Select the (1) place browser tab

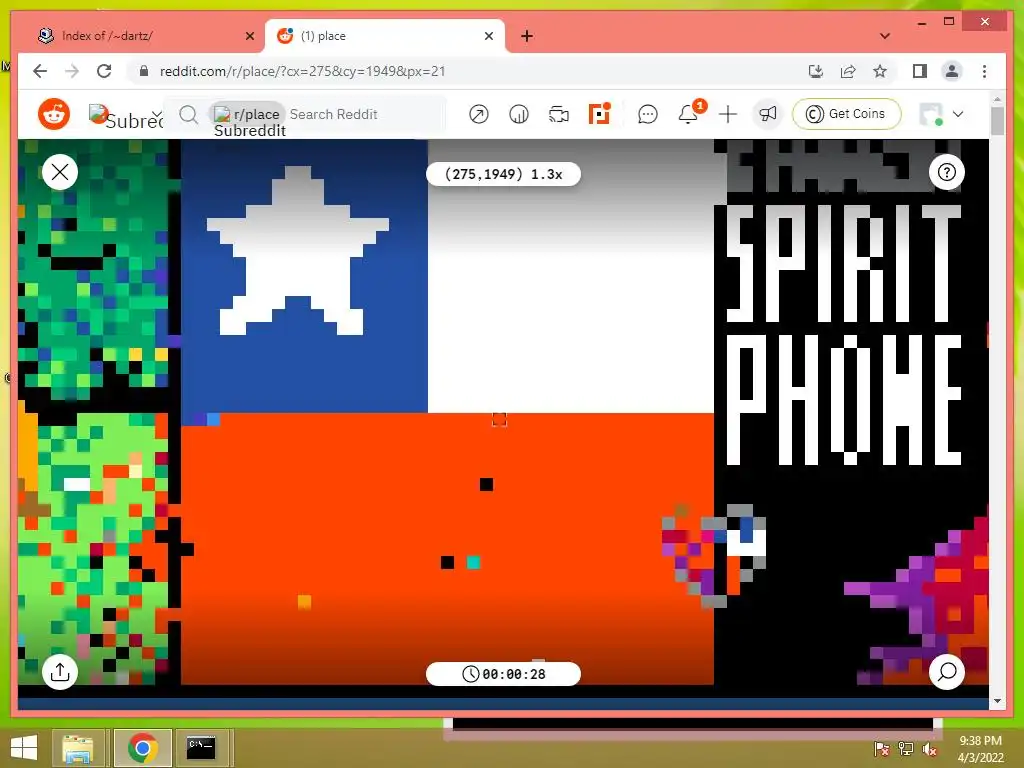(x=385, y=36)
